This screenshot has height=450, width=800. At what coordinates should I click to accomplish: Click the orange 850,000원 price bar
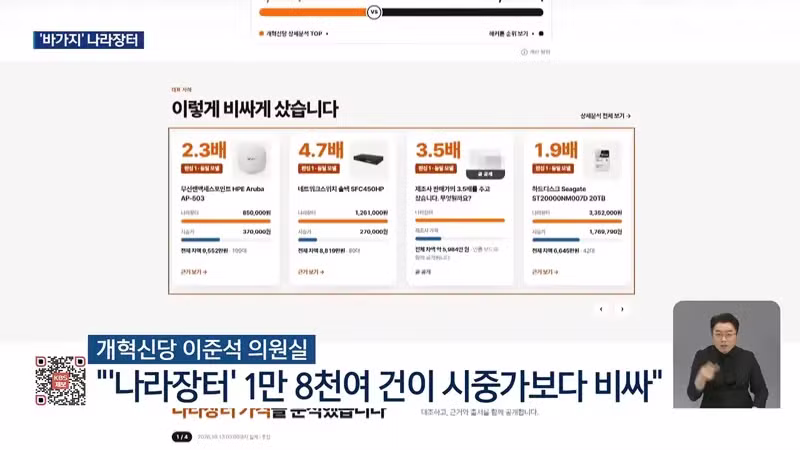pyautogui.click(x=226, y=221)
